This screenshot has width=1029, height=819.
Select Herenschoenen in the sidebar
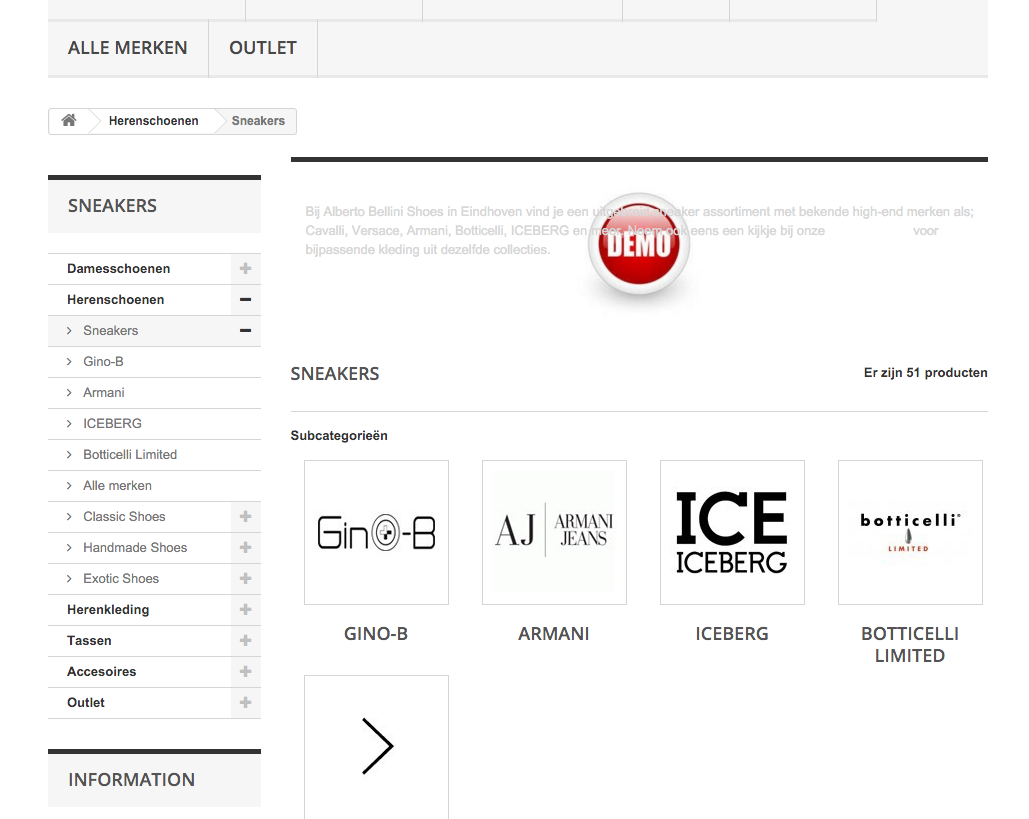pos(116,300)
